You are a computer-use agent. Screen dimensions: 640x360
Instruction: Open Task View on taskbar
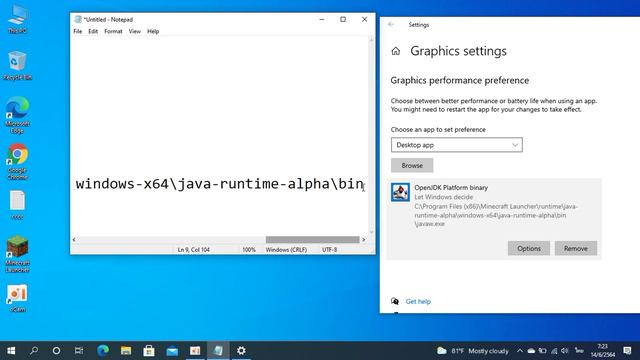point(79,351)
